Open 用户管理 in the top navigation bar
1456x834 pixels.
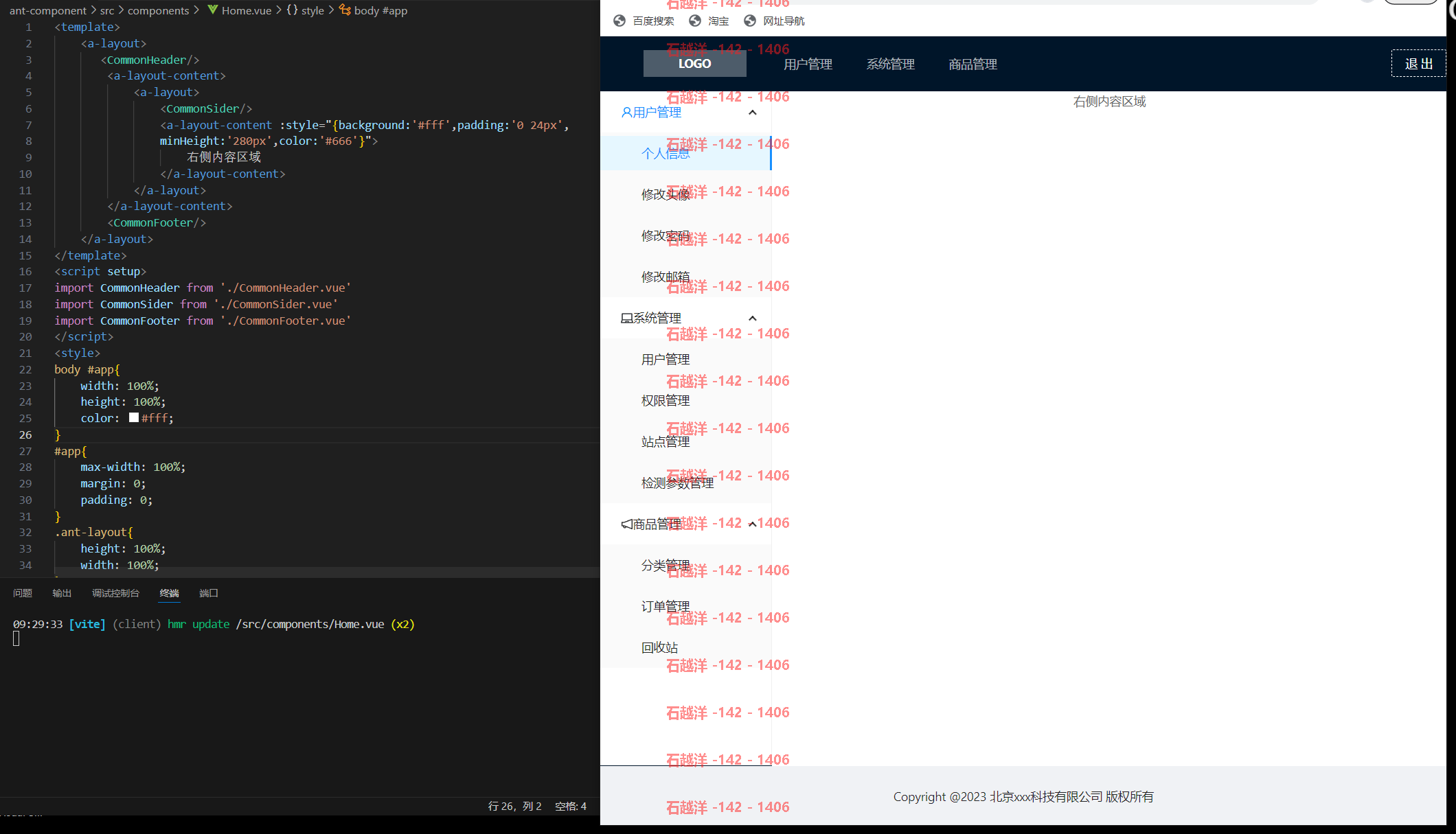pos(808,65)
